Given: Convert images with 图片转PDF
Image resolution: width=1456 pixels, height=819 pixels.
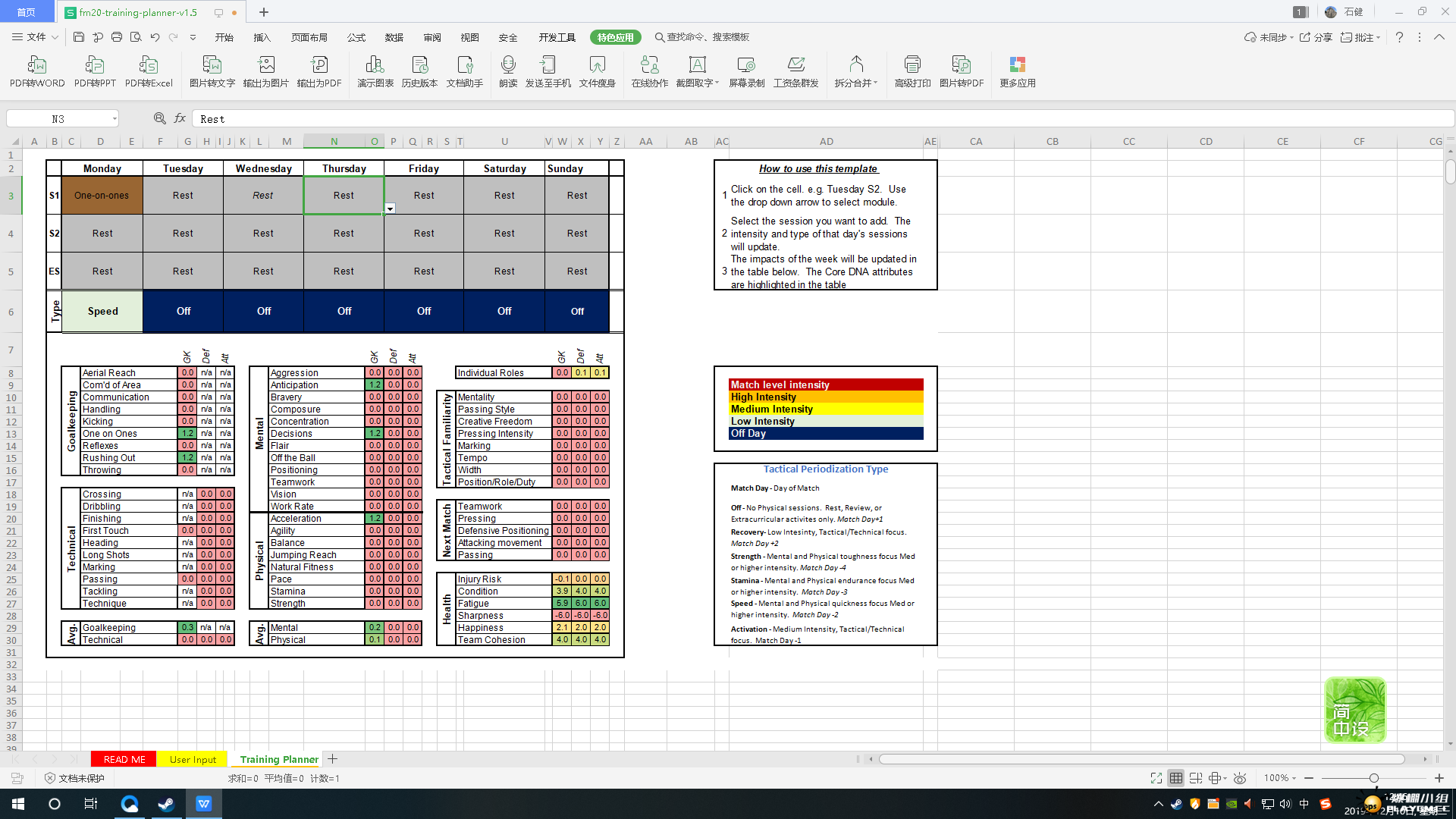Looking at the screenshot, I should tap(962, 72).
